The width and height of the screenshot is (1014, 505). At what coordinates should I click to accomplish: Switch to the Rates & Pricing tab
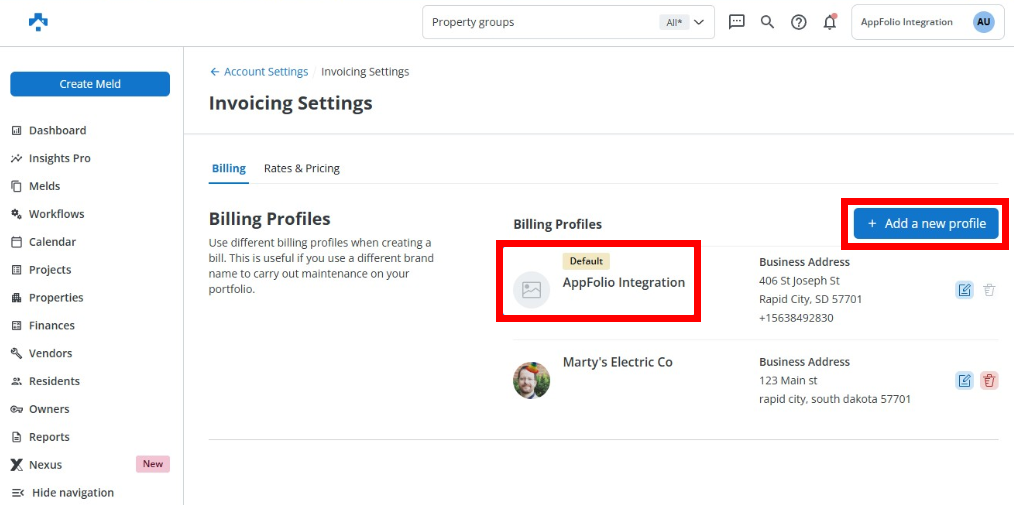(301, 168)
